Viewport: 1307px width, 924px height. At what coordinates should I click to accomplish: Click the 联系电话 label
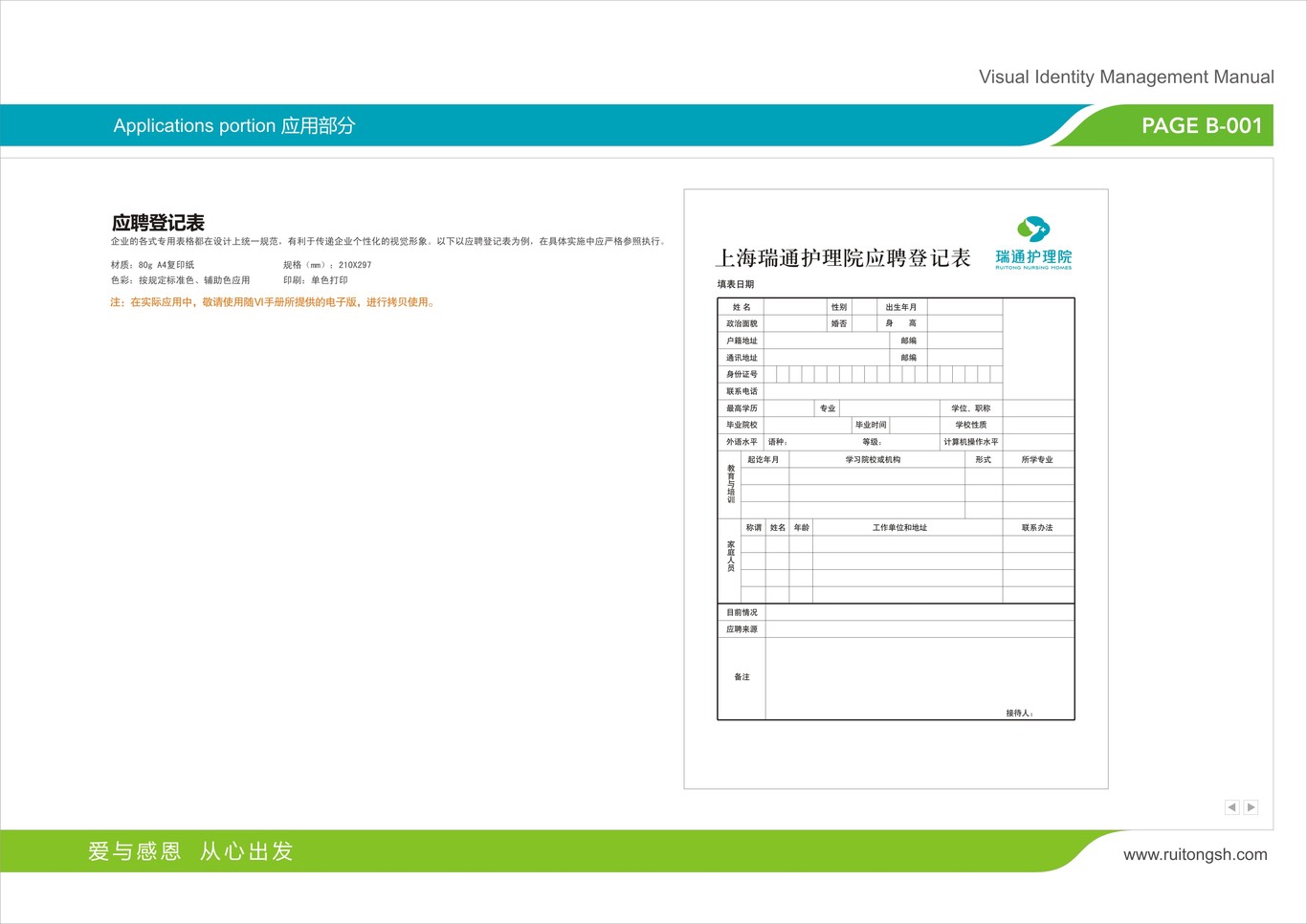(x=742, y=391)
